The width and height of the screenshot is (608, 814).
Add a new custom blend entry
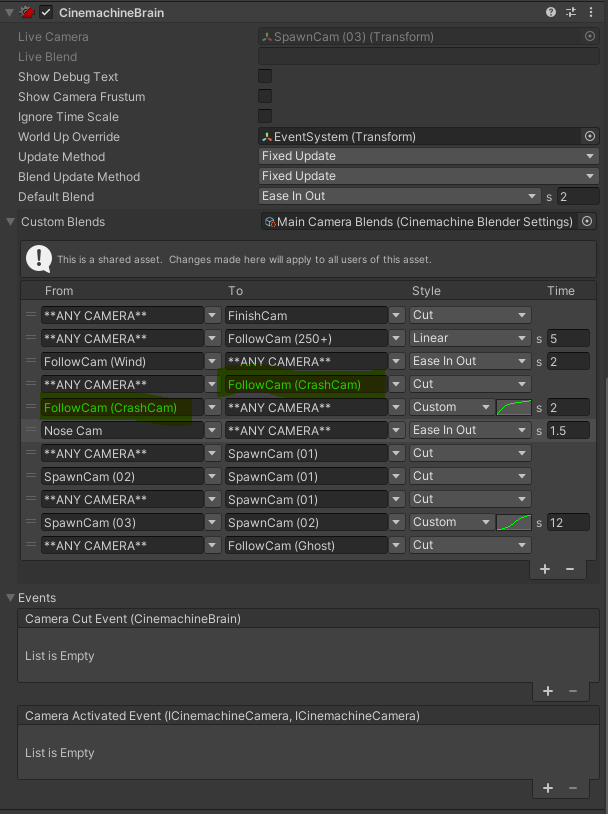pyautogui.click(x=545, y=569)
